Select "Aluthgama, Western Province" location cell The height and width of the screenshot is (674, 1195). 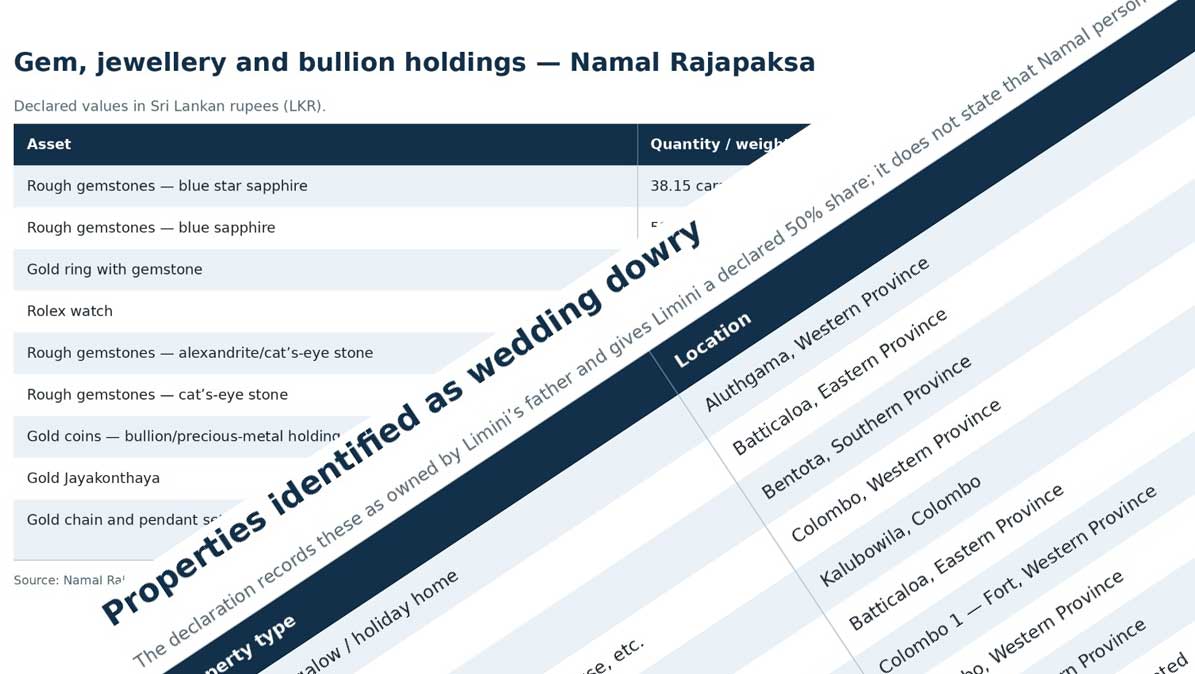point(816,335)
